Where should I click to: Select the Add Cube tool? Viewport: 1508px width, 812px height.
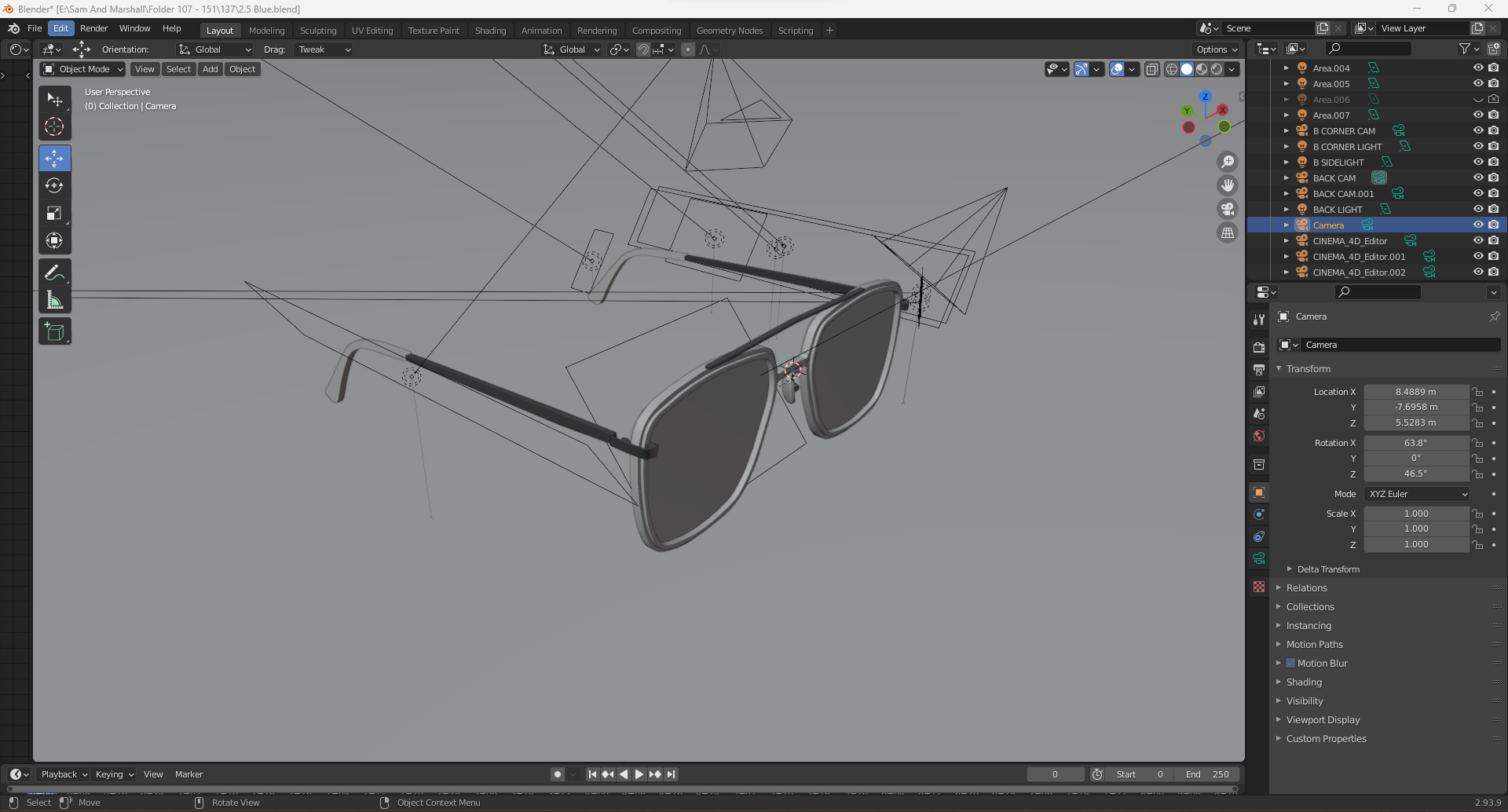click(x=54, y=331)
